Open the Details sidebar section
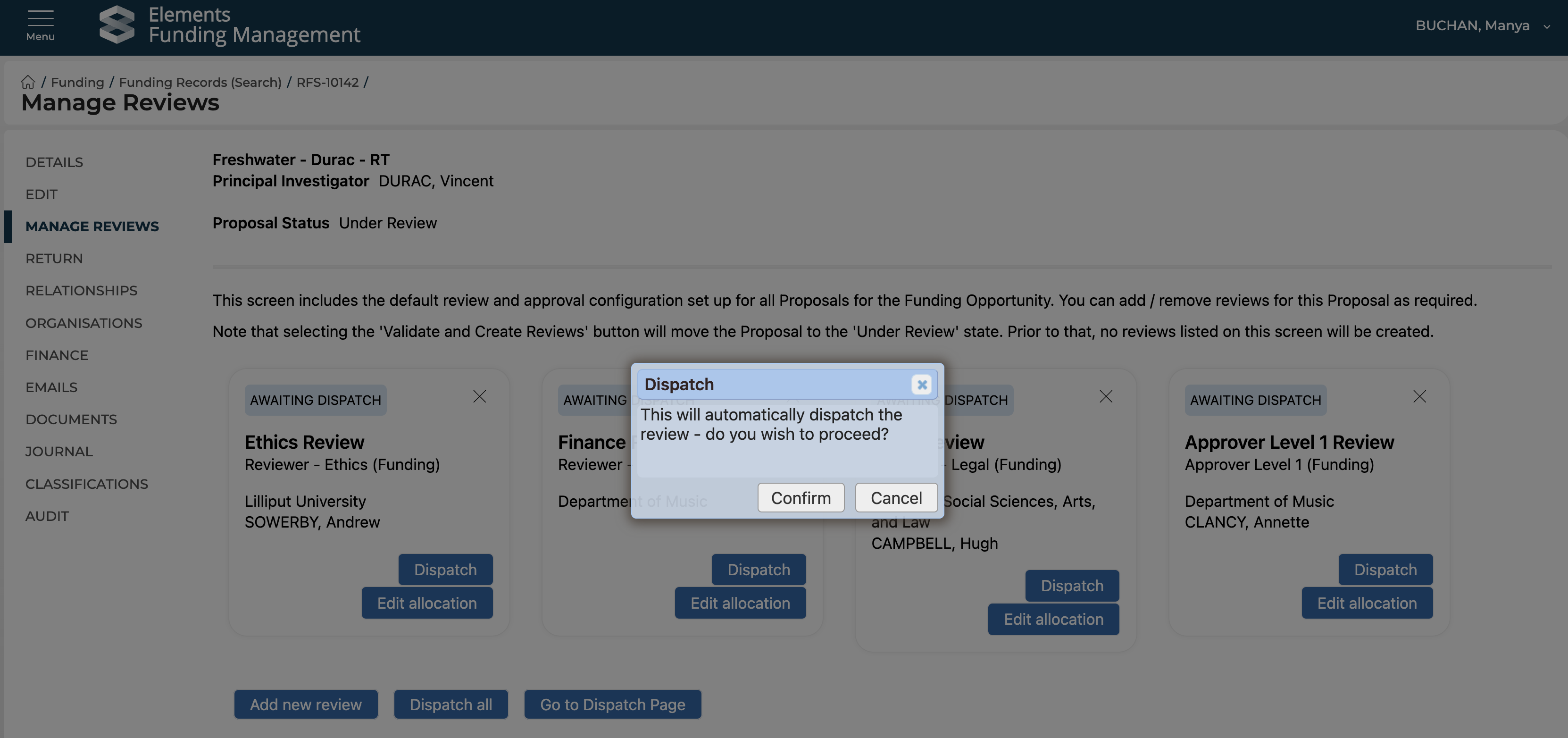This screenshot has height=738, width=1568. 54,162
